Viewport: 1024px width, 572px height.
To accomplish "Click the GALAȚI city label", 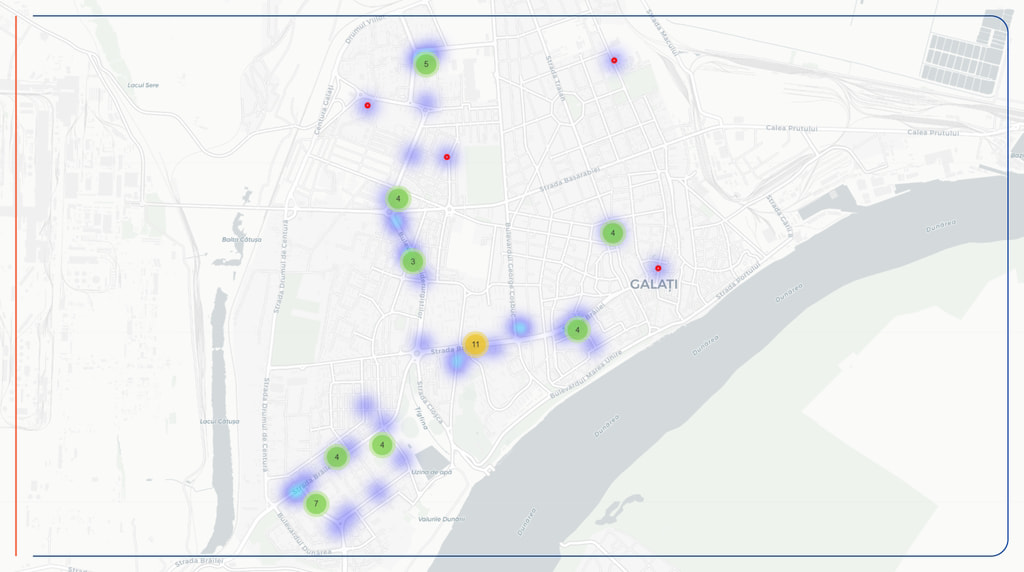I will point(654,285).
